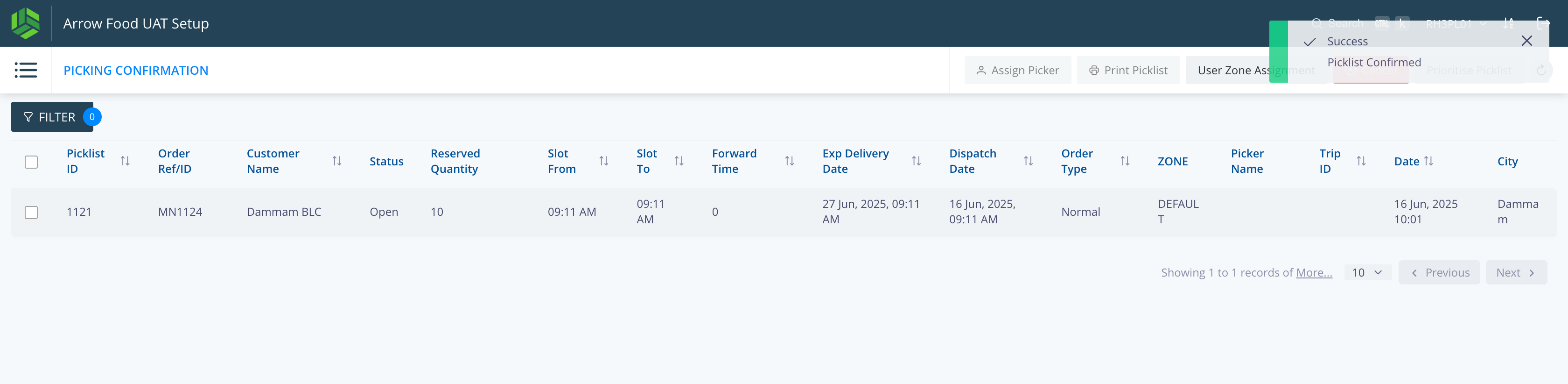
Task: Click the Normal order type cell
Action: (x=1080, y=212)
